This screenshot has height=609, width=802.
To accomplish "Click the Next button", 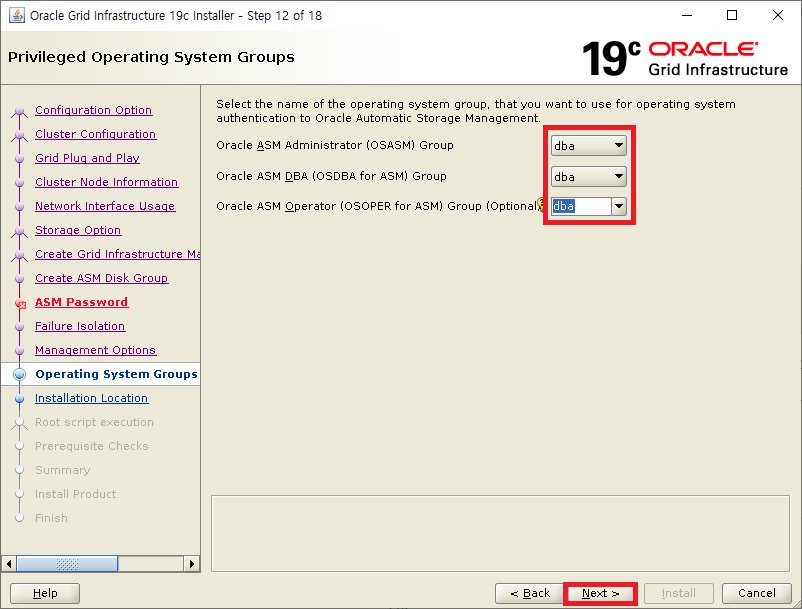I will [600, 593].
